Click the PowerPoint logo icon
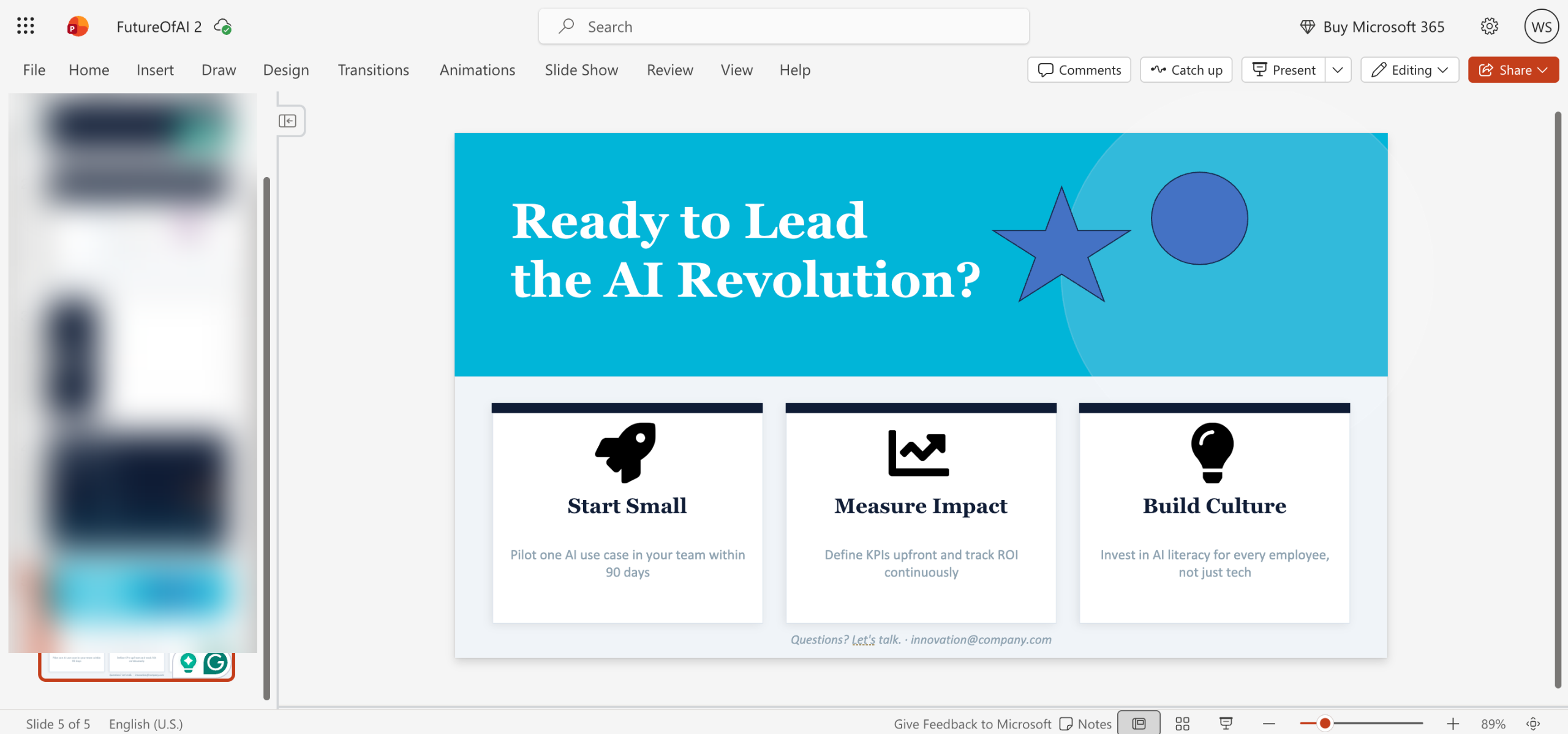This screenshot has height=734, width=1568. (x=77, y=26)
